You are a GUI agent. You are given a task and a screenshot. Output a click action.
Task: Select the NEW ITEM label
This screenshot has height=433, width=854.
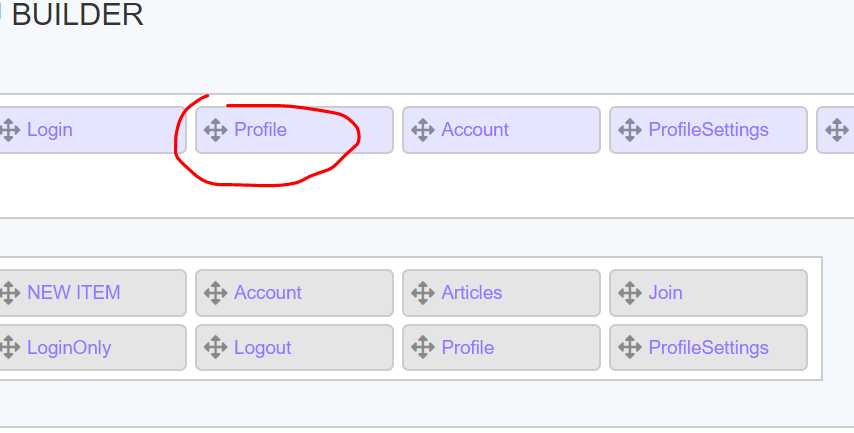73,293
